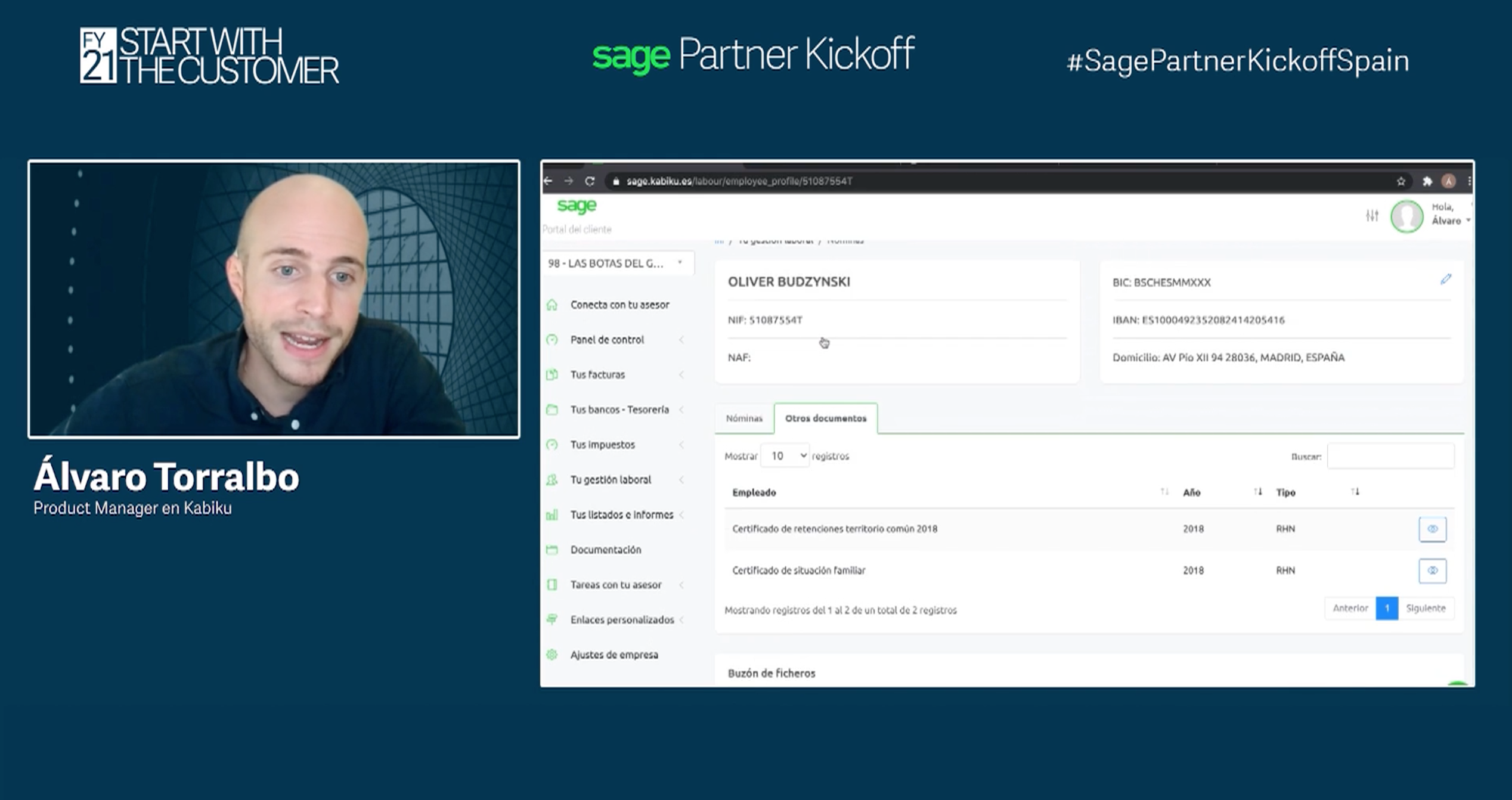Image resolution: width=1512 pixels, height=800 pixels.
Task: Expand the Tus facturas chevron
Action: (x=681, y=375)
